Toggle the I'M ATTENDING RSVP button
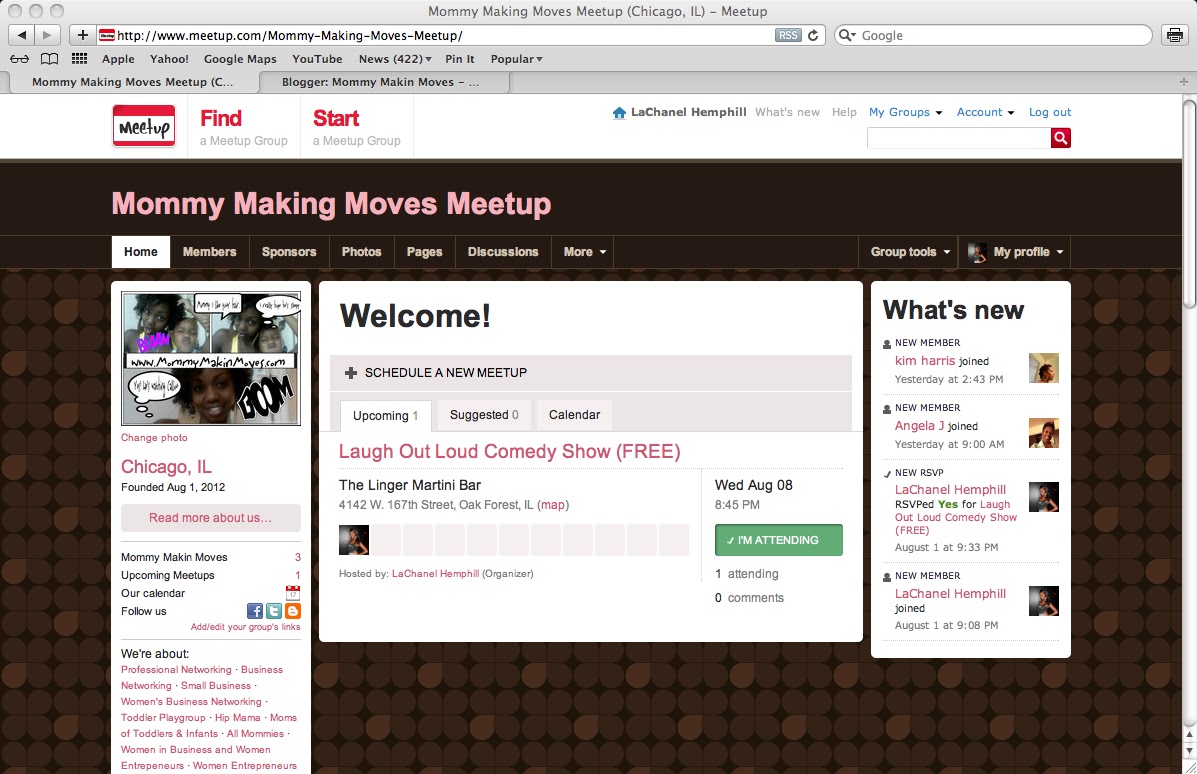 778,540
